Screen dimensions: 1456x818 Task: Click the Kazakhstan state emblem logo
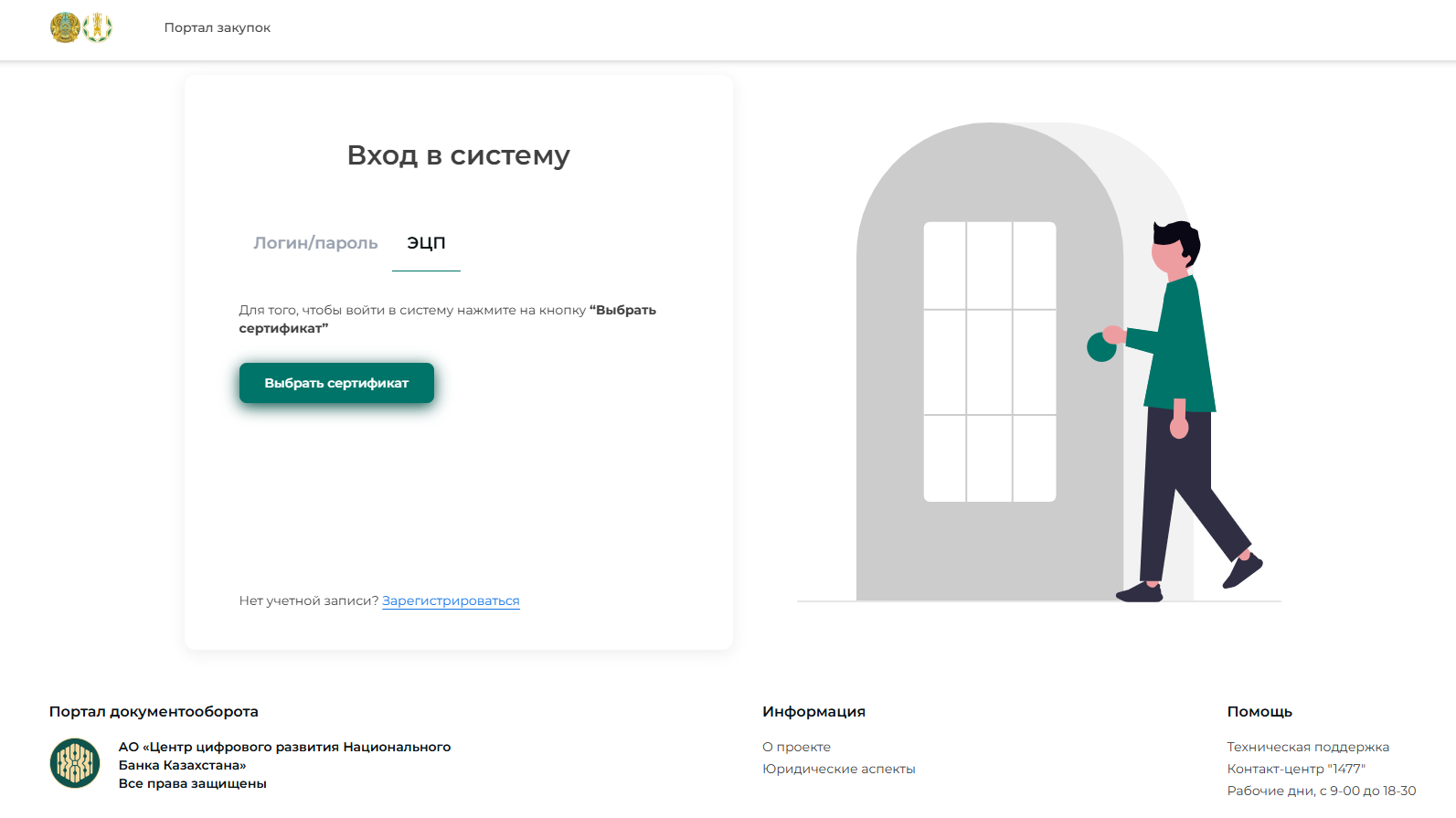pyautogui.click(x=65, y=27)
